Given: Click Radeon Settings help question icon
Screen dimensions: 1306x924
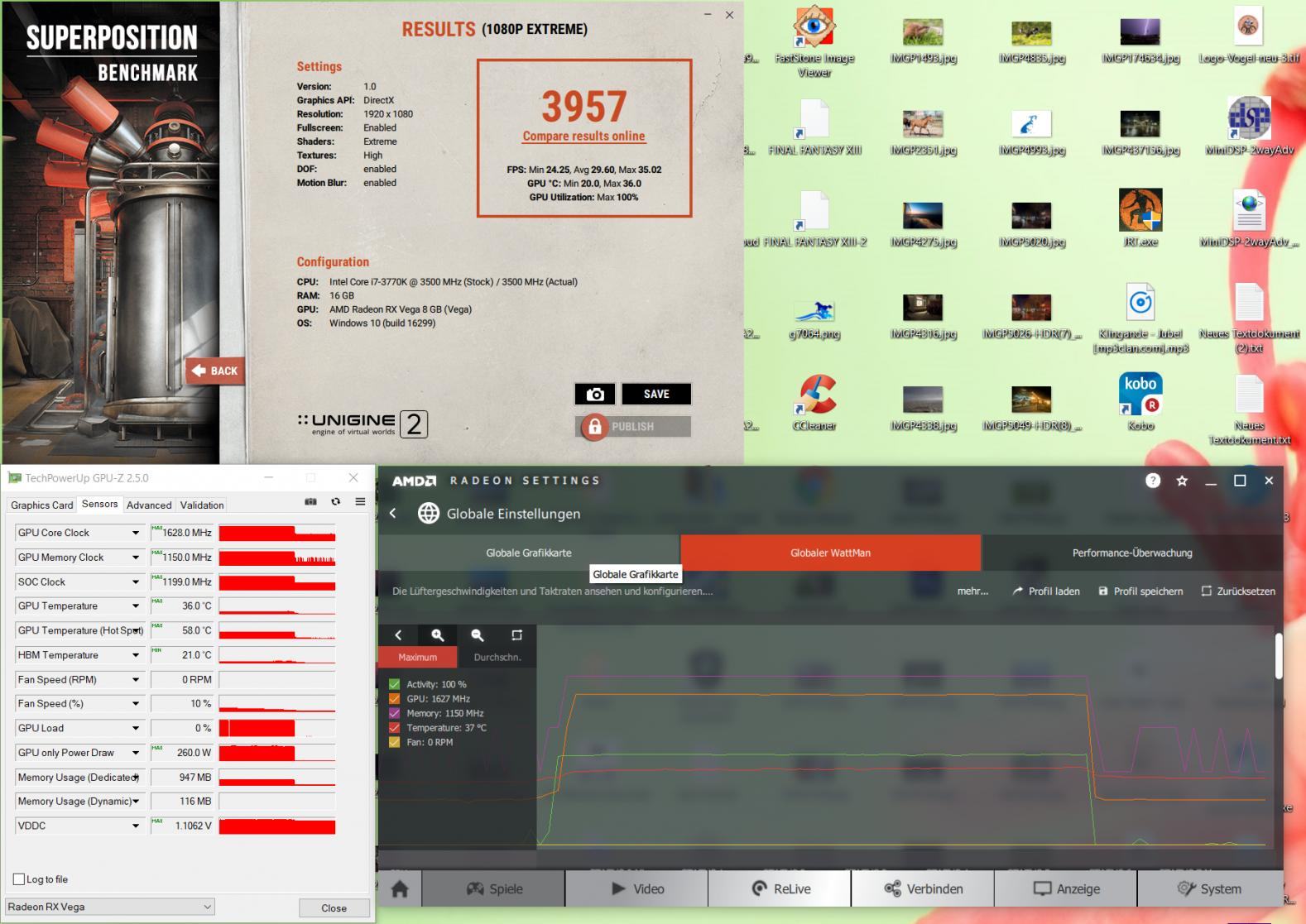Looking at the screenshot, I should tap(1153, 481).
